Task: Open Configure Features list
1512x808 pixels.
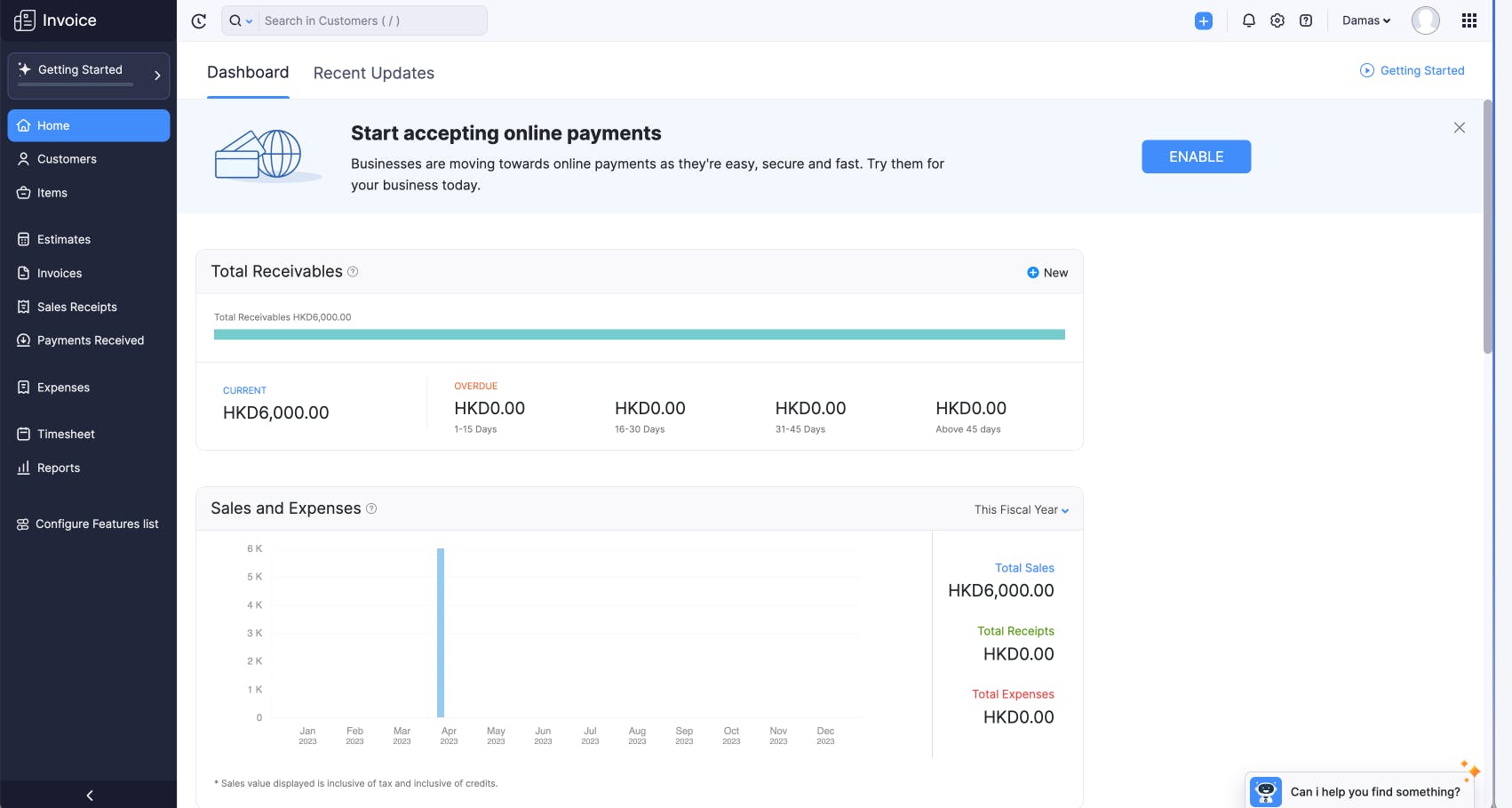Action: pyautogui.click(x=89, y=524)
